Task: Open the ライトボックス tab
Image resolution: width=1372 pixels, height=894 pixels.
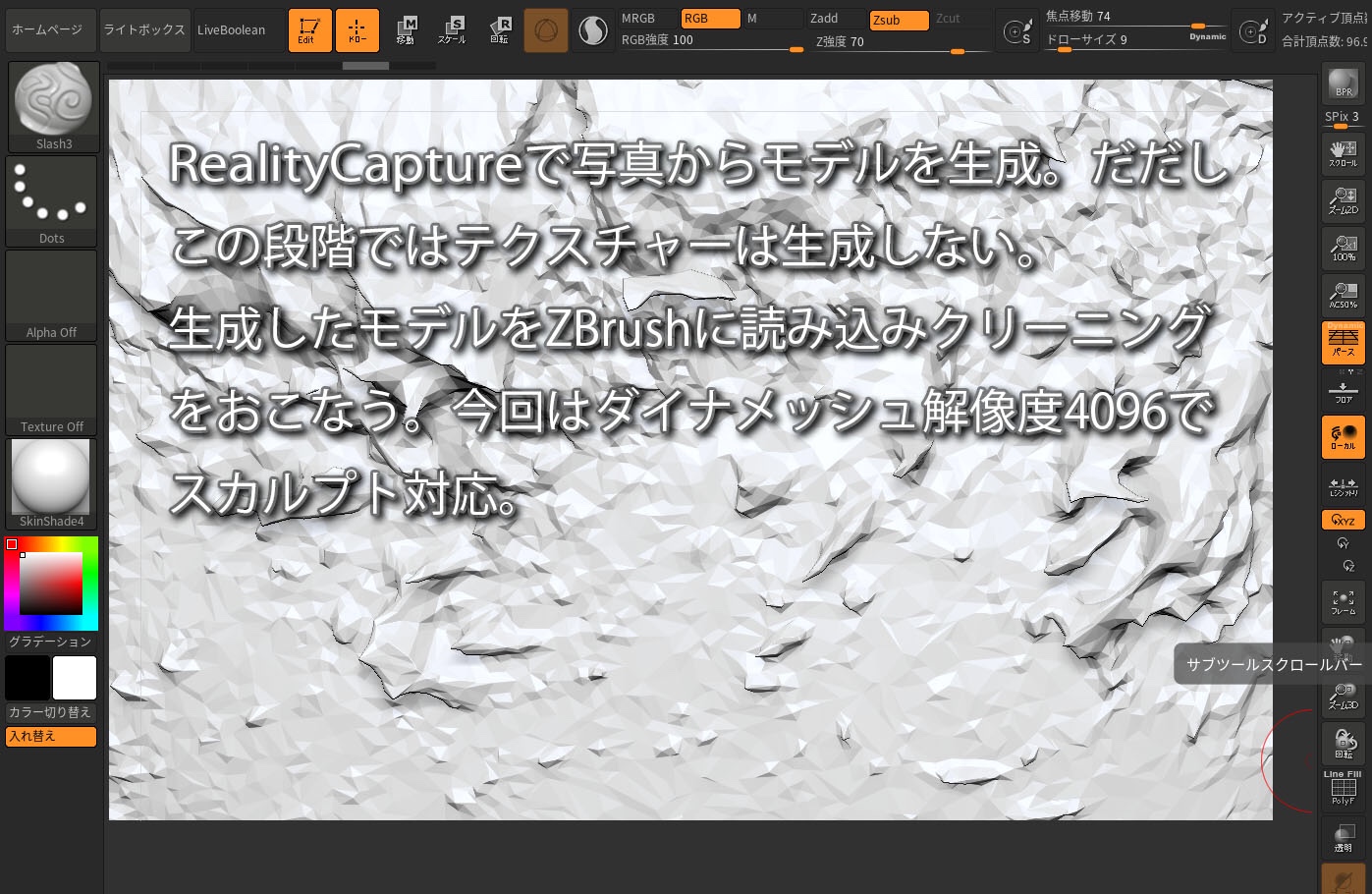Action: [x=144, y=30]
